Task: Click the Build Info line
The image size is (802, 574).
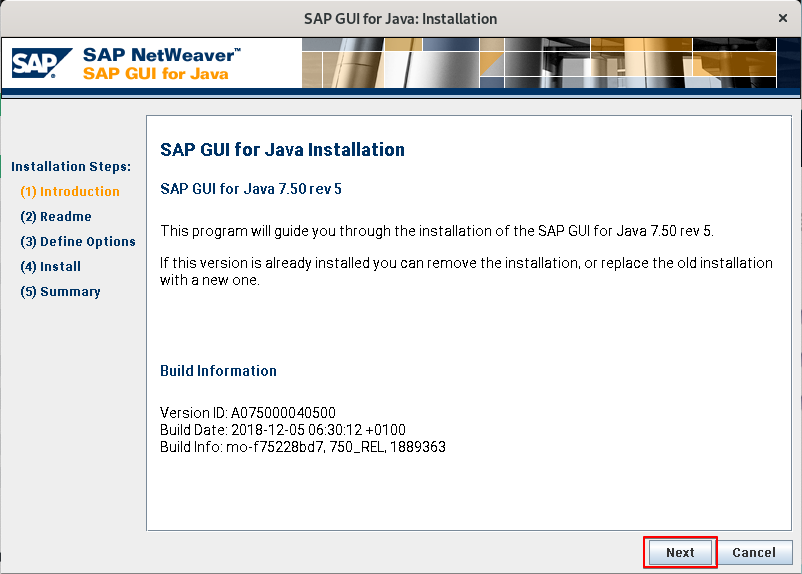Action: pyautogui.click(x=303, y=447)
